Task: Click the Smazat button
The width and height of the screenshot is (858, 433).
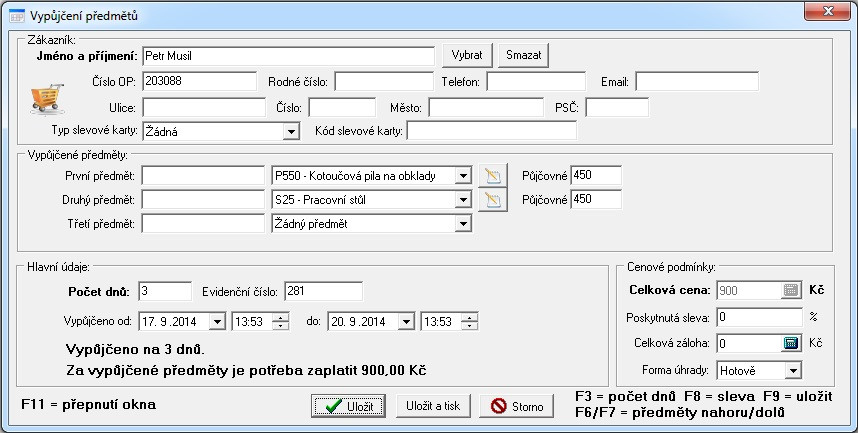Action: pos(524,55)
